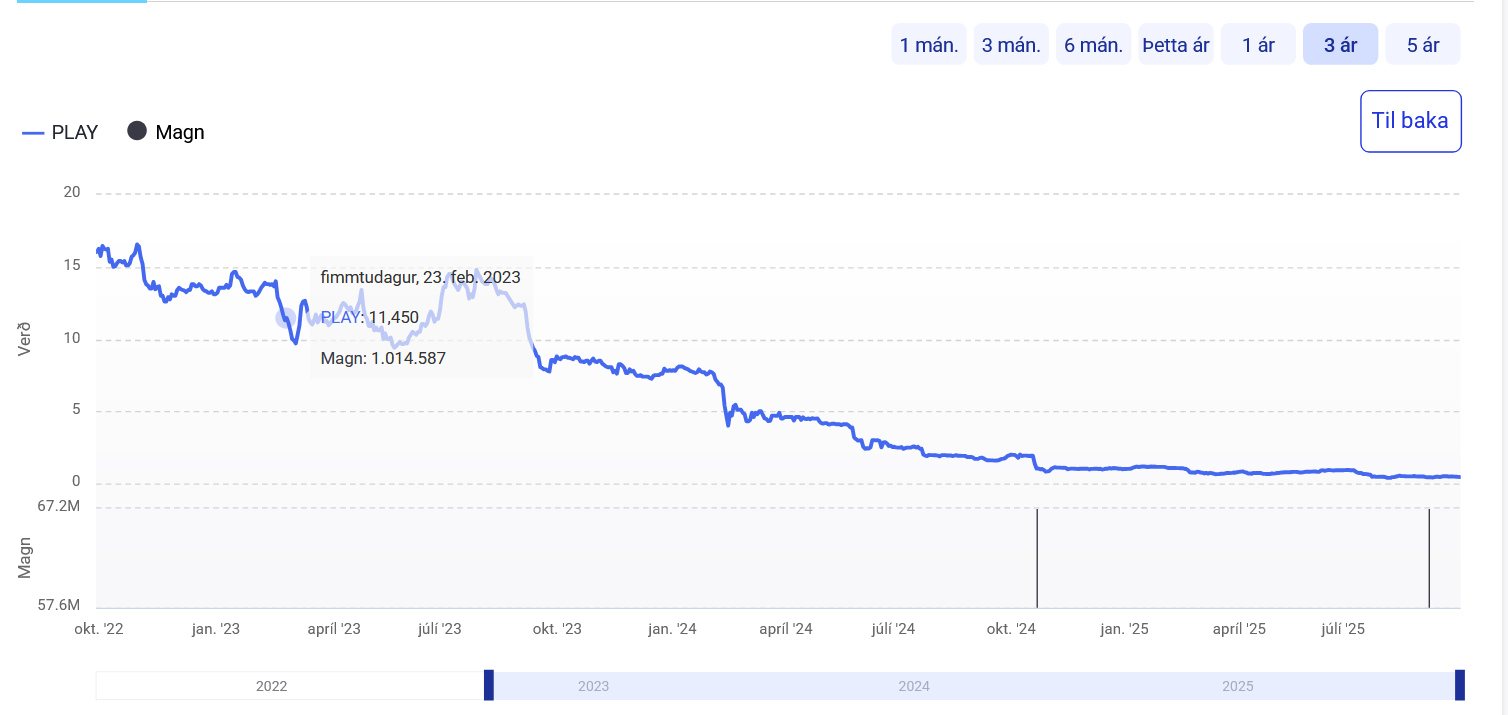
Task: Click the 2025 section in the navigator
Action: tap(1237, 686)
